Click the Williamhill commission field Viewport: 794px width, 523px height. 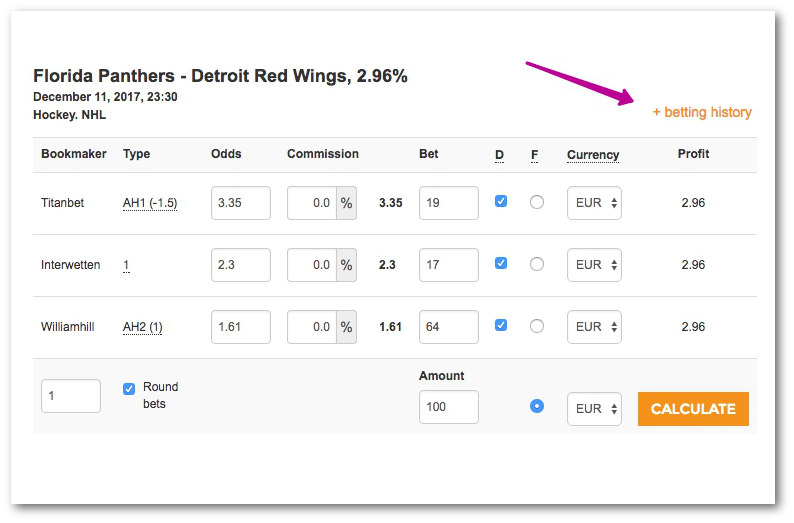click(312, 327)
